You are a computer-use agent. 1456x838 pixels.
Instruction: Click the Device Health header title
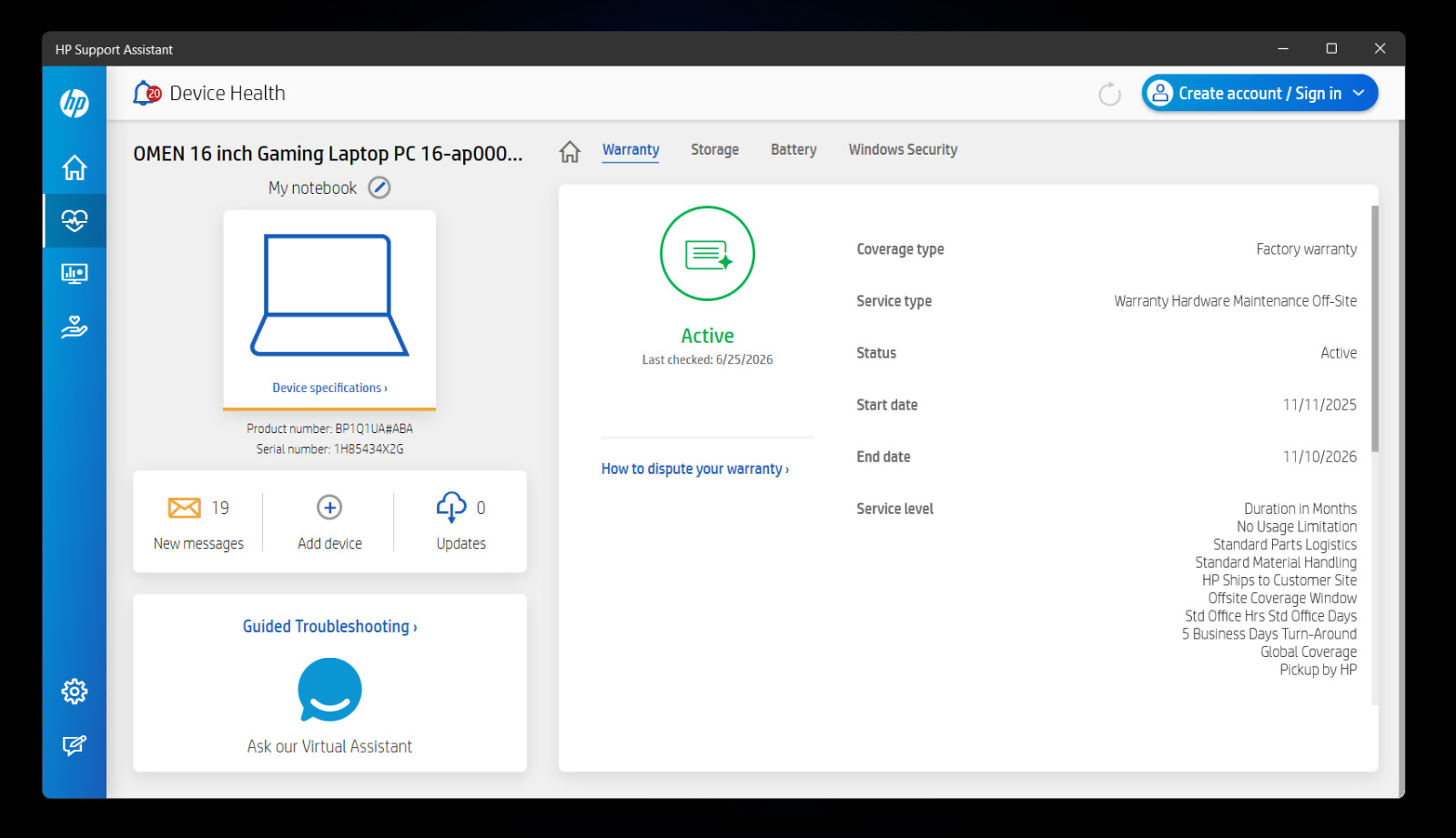(x=227, y=94)
